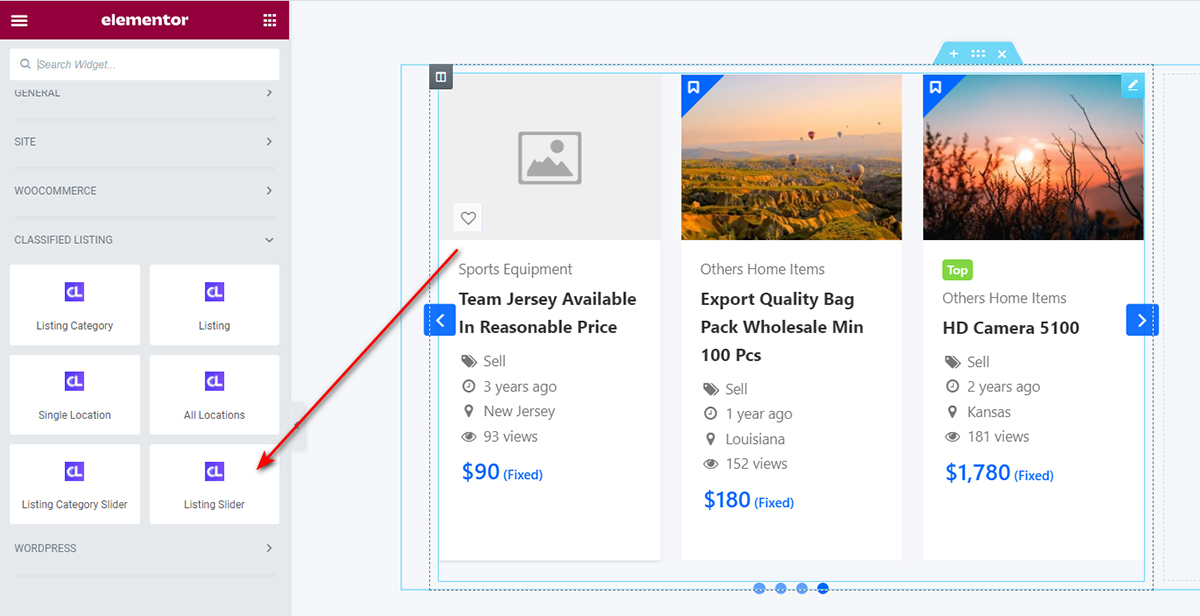Open Others Home Items on Bag Pack card

tap(763, 269)
